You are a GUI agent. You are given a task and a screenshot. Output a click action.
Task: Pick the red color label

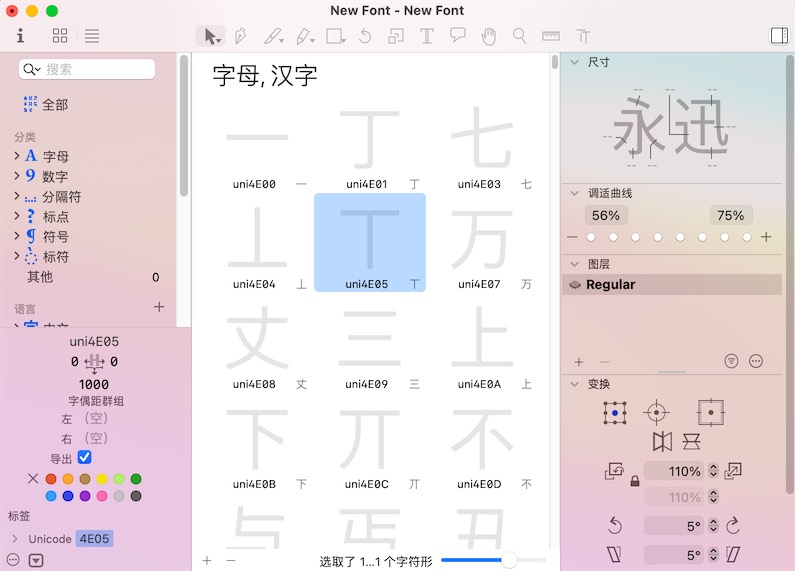(51, 479)
